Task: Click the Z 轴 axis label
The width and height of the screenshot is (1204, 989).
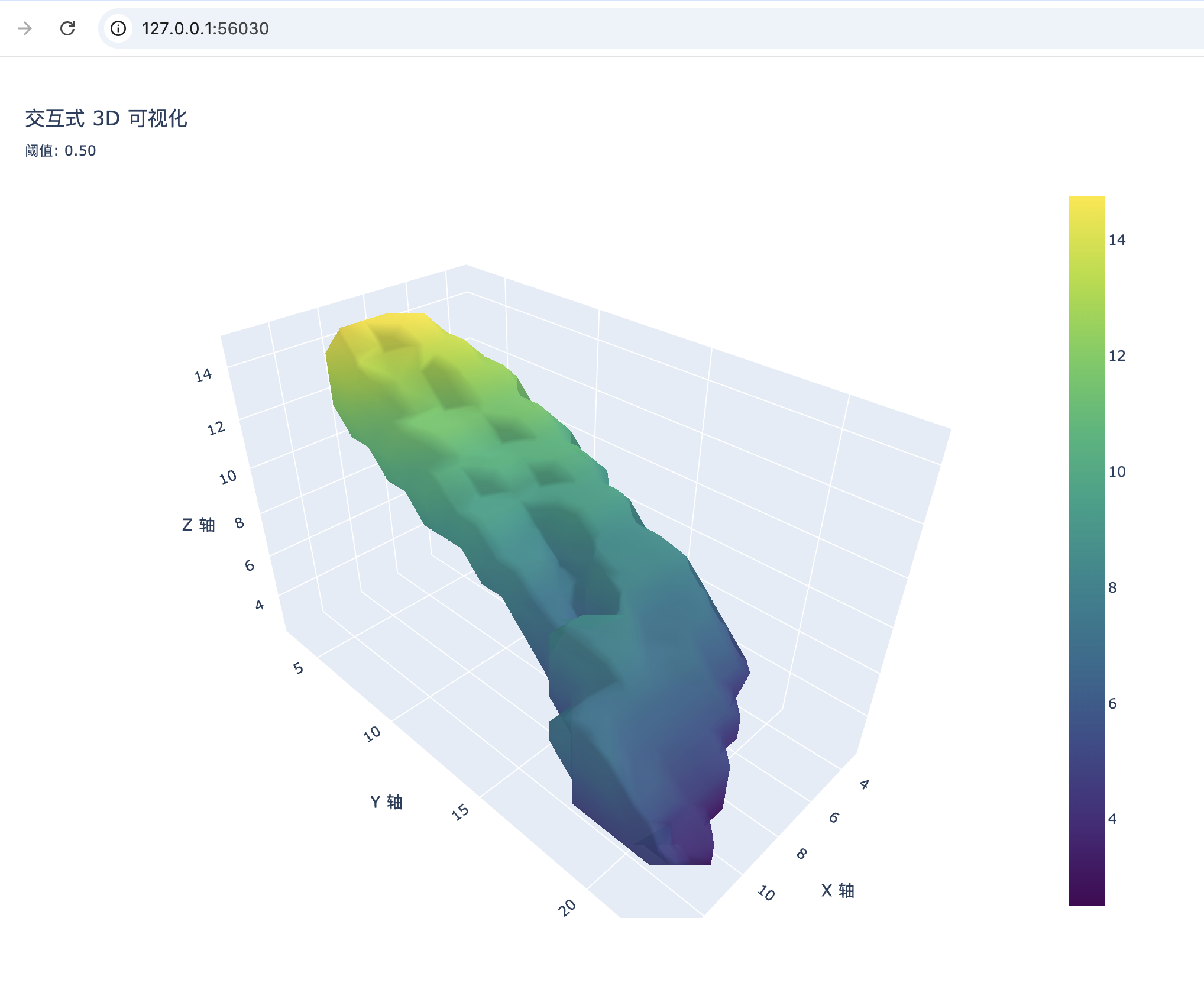Action: 198,525
